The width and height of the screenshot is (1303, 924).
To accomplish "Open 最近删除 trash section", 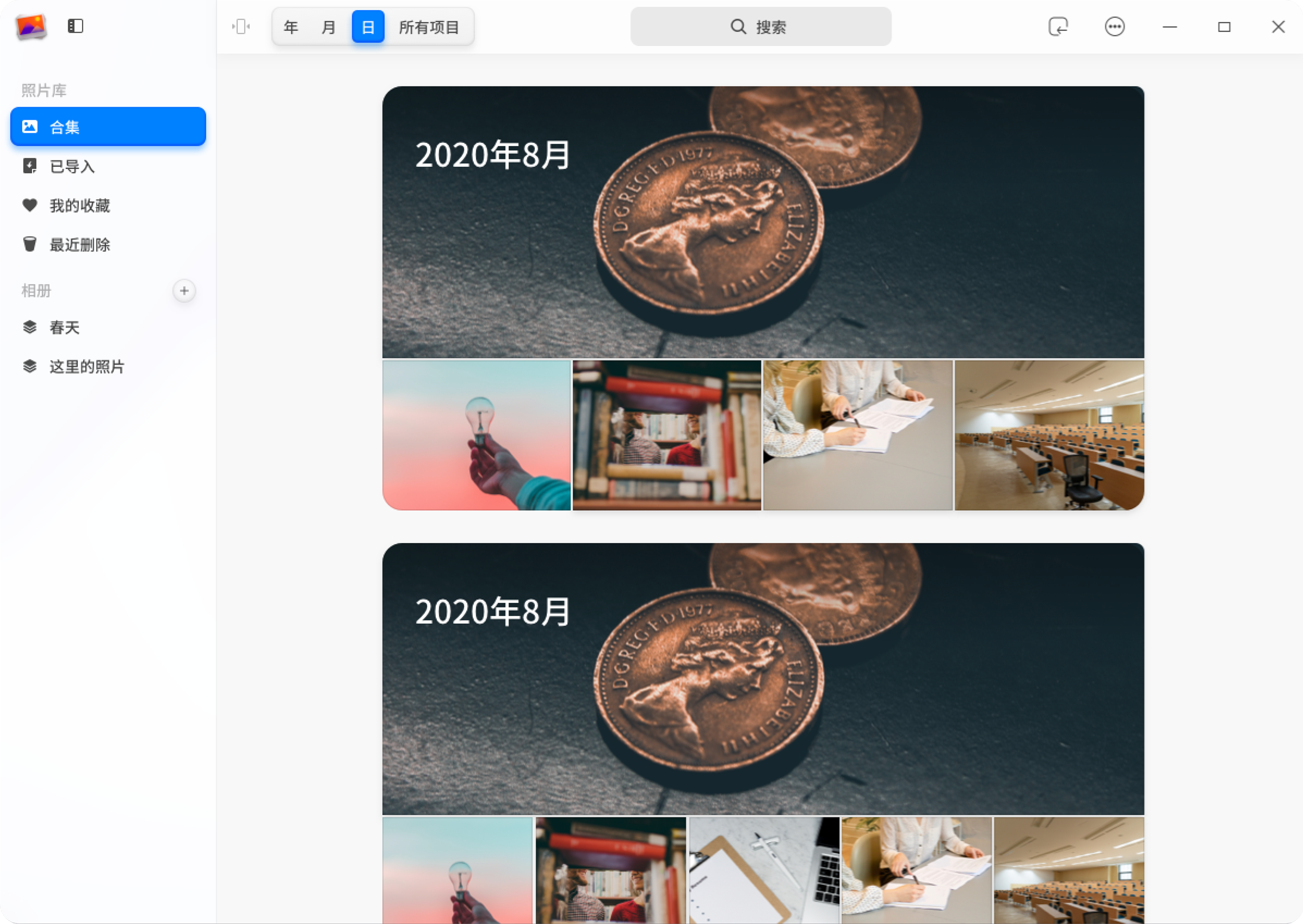I will [x=79, y=245].
